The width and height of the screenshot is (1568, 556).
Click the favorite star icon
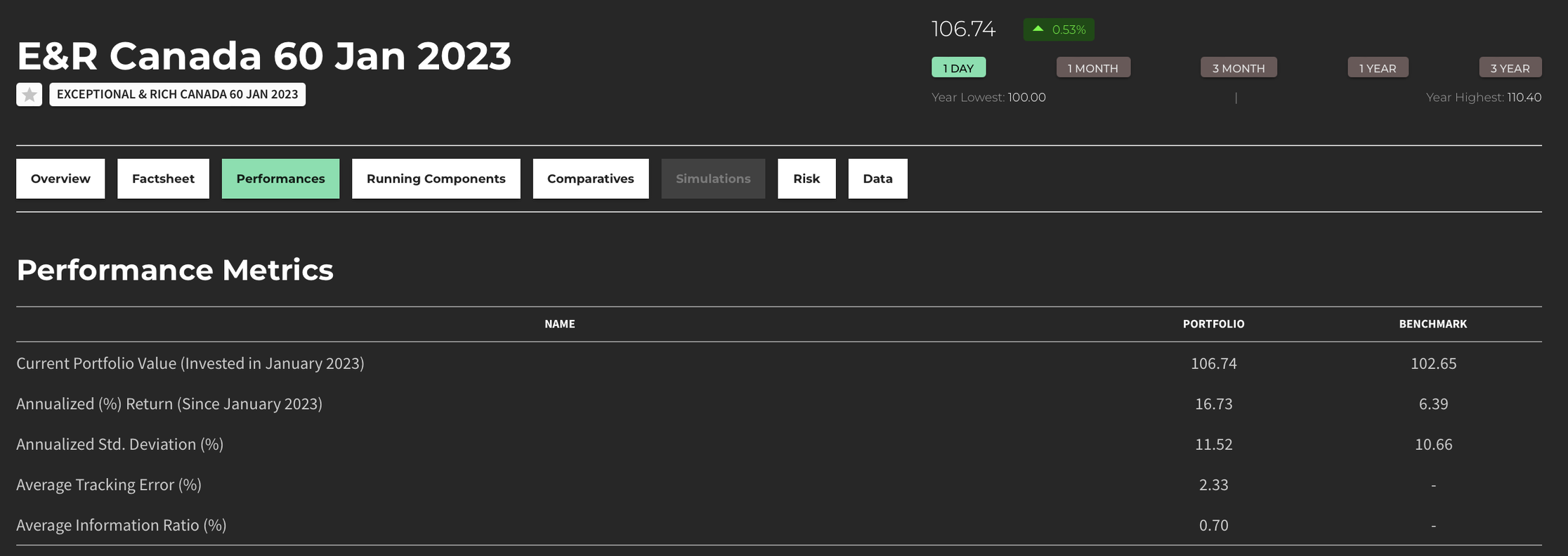point(29,95)
